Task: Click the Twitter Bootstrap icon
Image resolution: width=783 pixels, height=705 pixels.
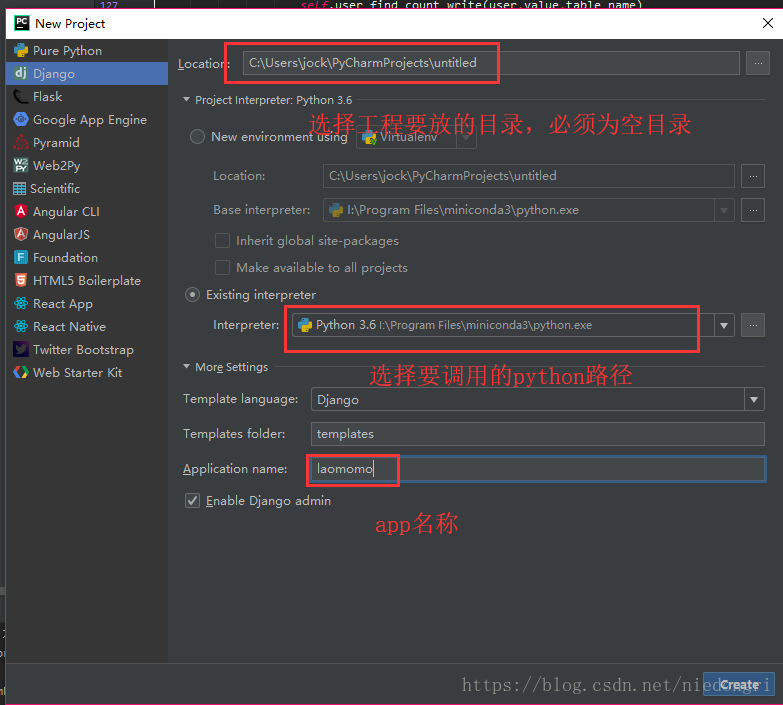Action: pos(20,349)
